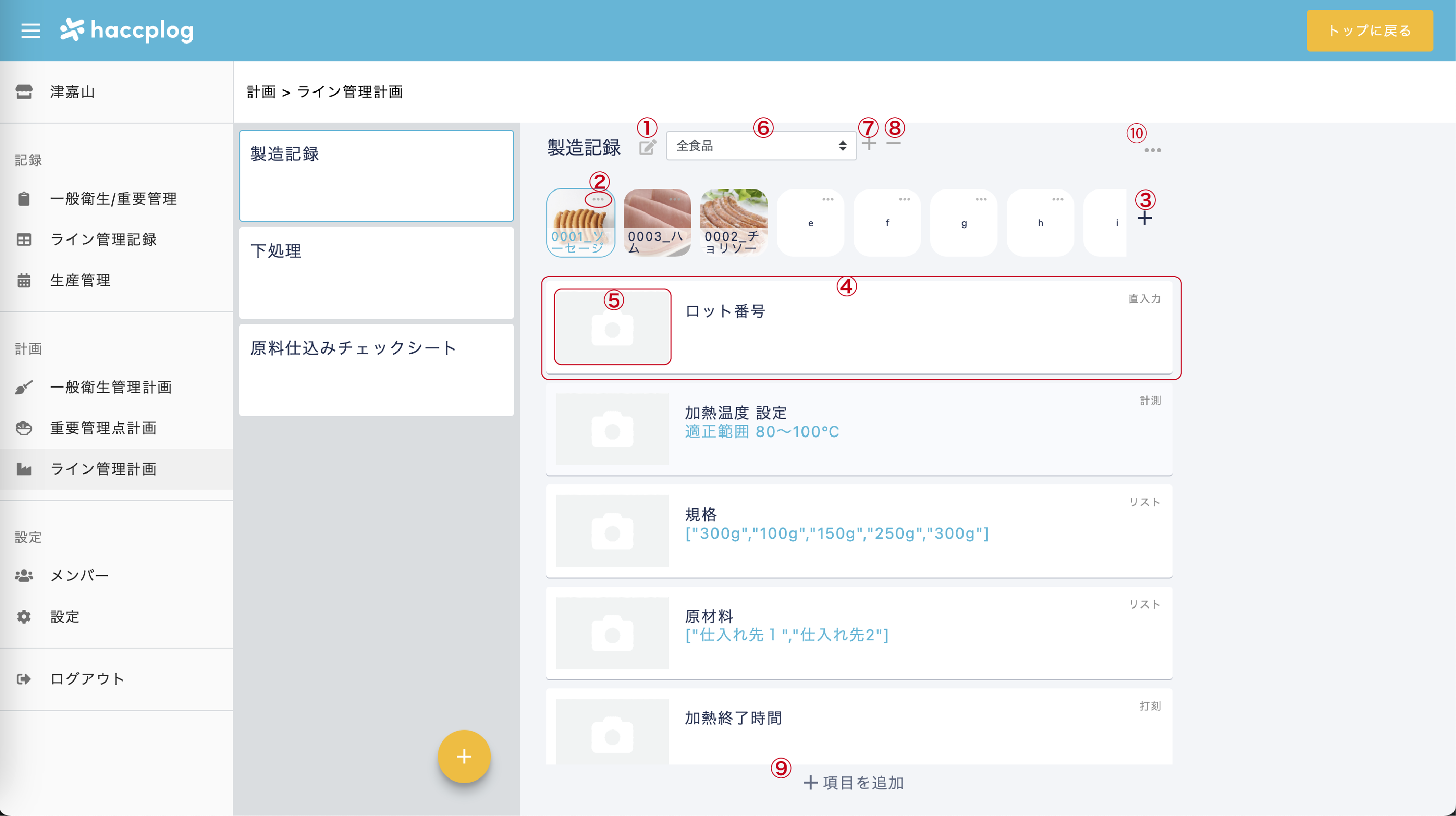
Task: Click the ログアウト icon in the sidebar
Action: (x=25, y=679)
